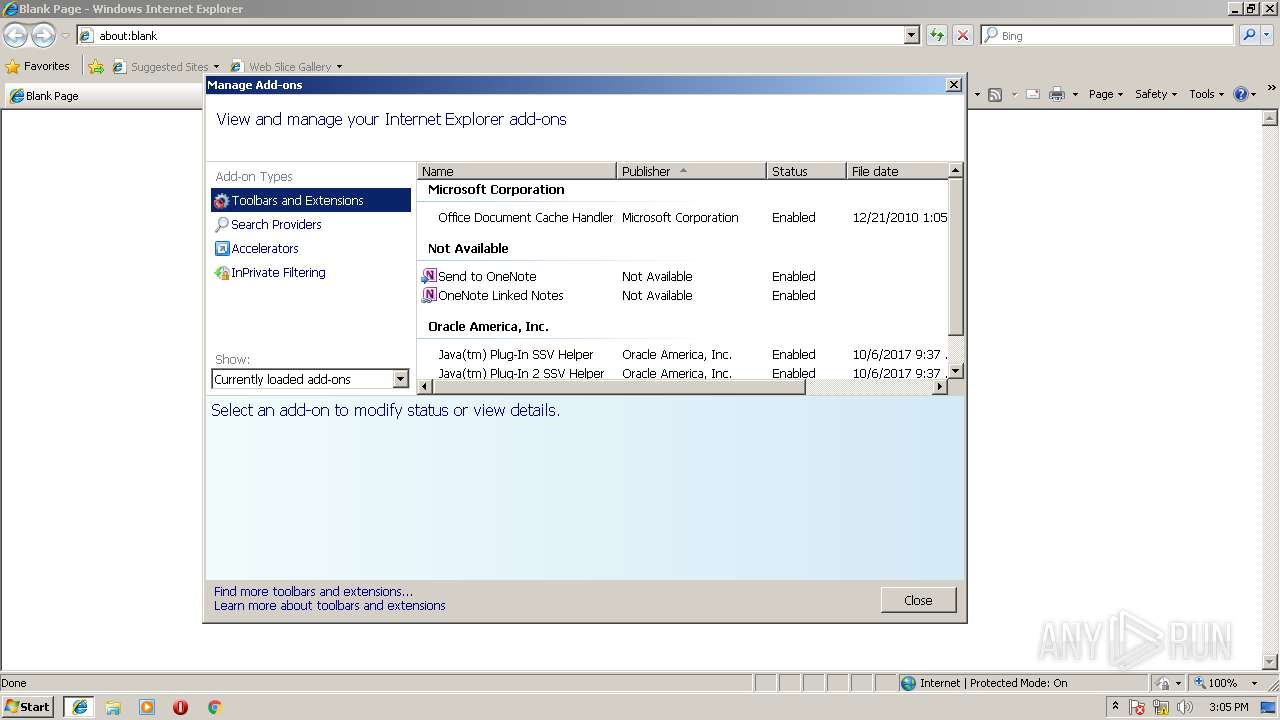Image resolution: width=1280 pixels, height=720 pixels.
Task: Click the Read Mail toolbar icon
Action: pyautogui.click(x=1033, y=94)
